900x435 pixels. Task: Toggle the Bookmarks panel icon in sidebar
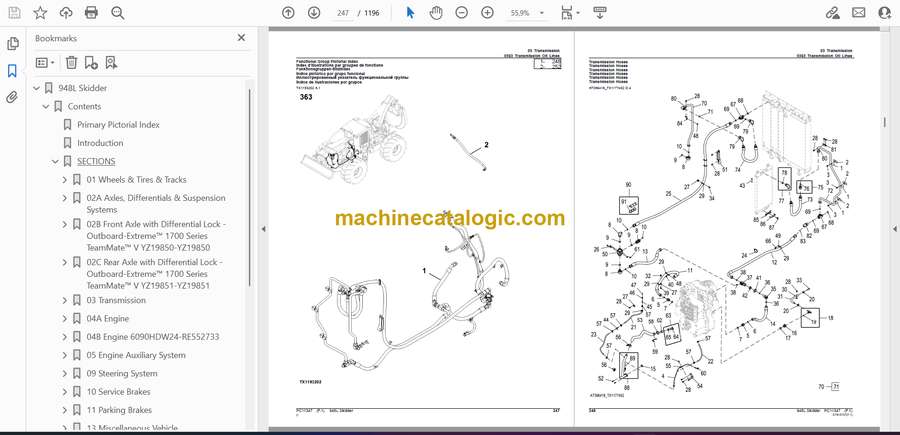click(12, 71)
